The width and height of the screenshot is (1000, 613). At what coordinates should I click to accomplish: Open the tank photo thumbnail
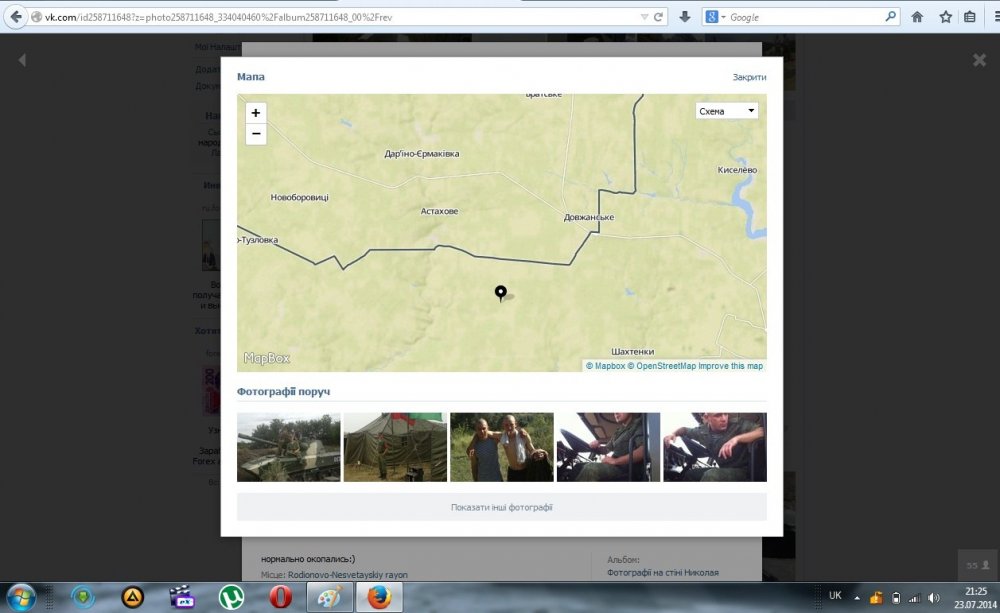288,447
